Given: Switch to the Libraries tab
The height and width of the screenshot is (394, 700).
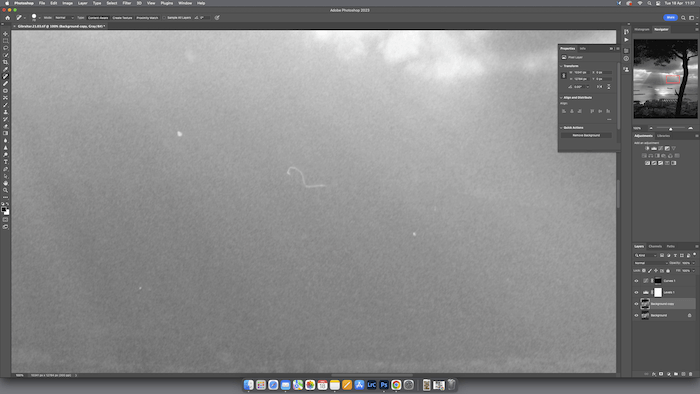Looking at the screenshot, I should (x=663, y=136).
